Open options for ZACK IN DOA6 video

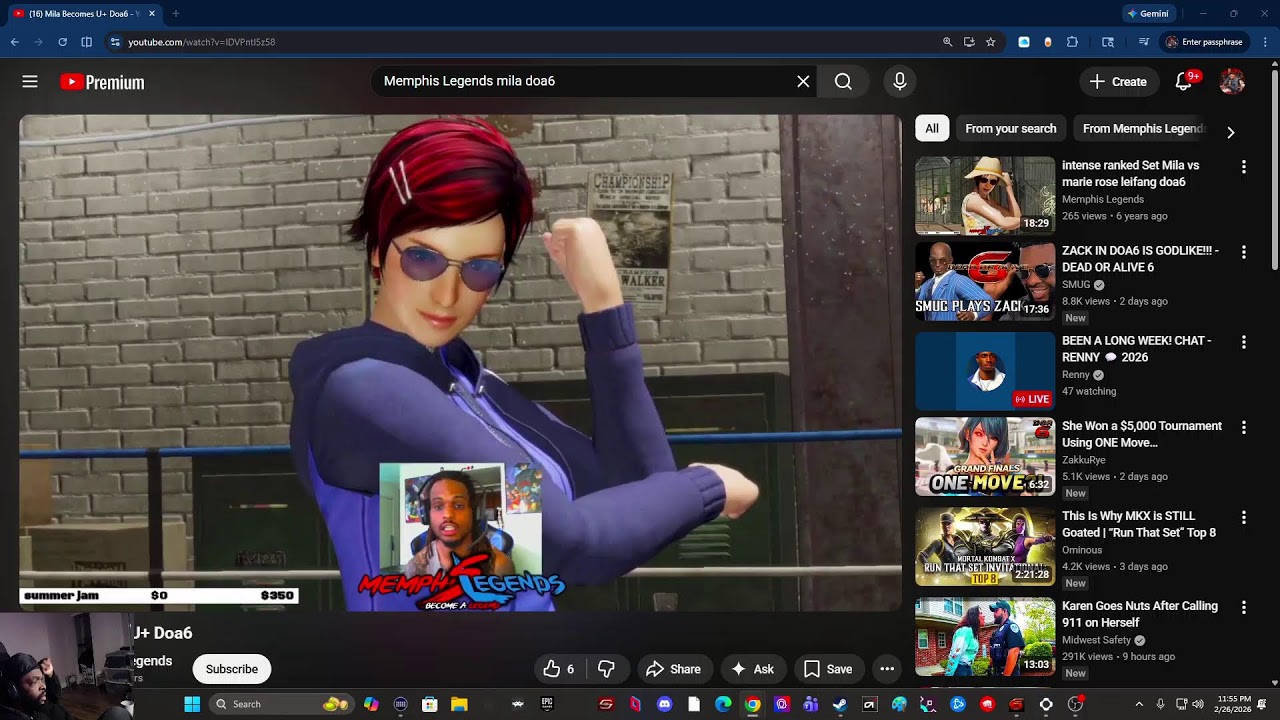[1244, 253]
